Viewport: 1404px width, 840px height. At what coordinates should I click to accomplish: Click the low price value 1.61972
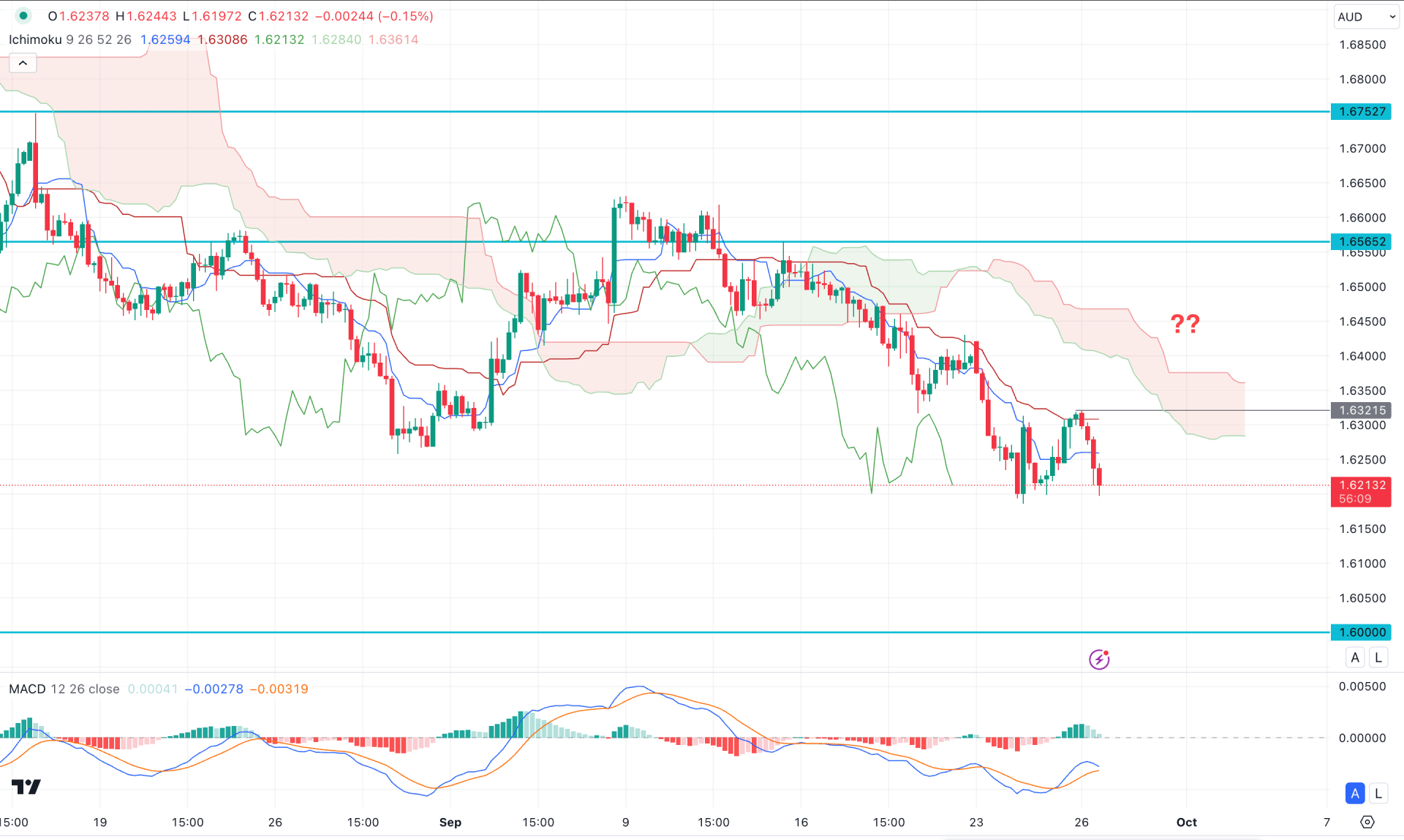216,16
